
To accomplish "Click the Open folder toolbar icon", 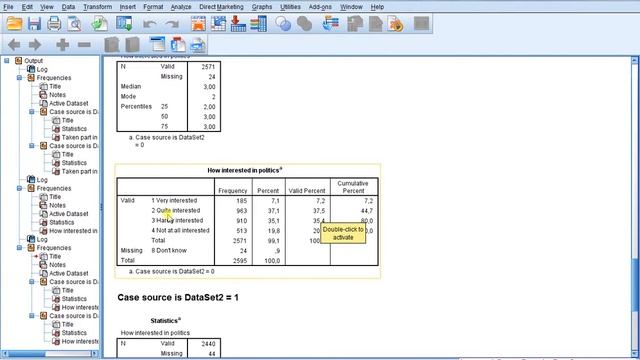I will (x=14, y=24).
